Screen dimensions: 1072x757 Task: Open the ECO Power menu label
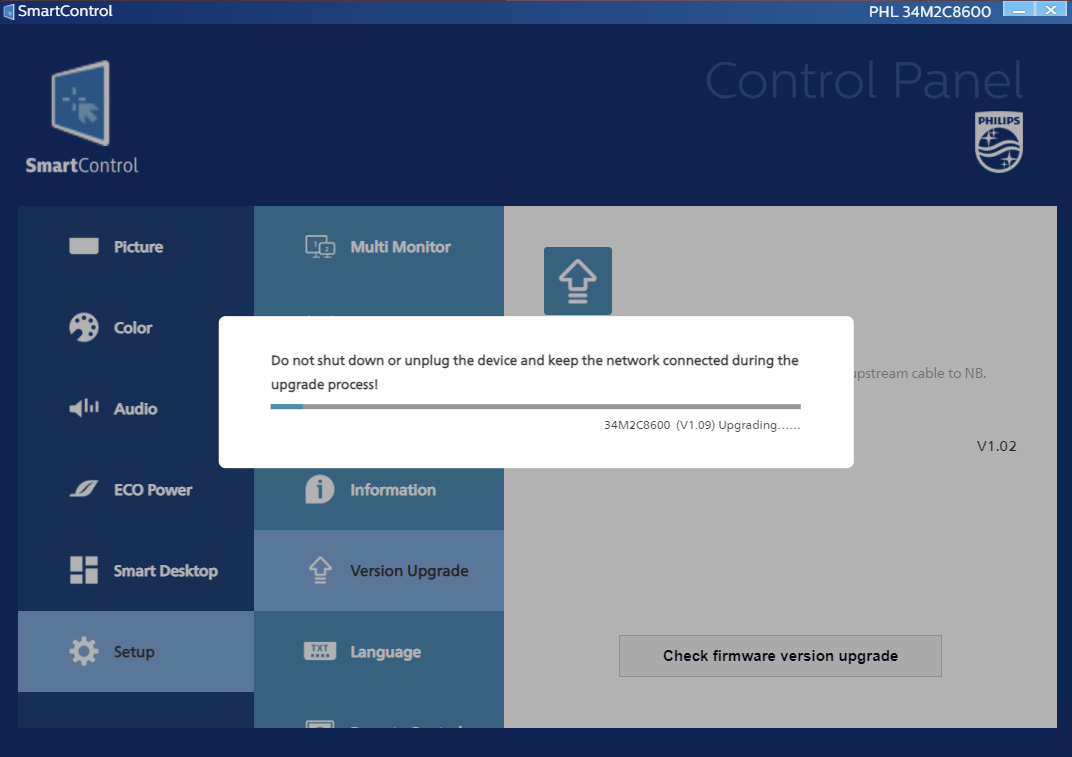(153, 490)
